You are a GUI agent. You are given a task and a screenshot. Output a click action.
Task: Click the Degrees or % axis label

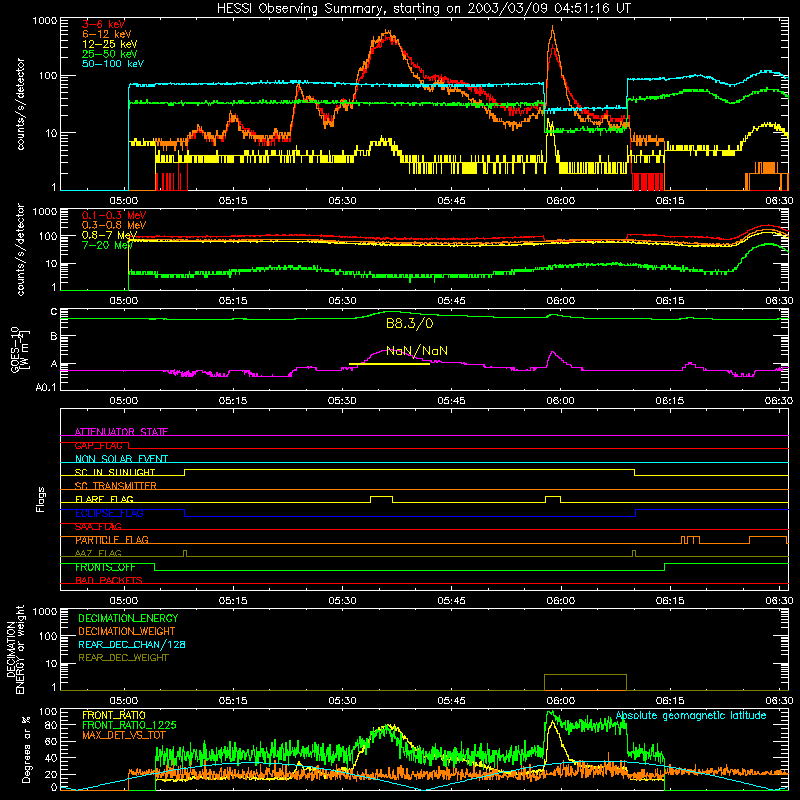coord(26,749)
